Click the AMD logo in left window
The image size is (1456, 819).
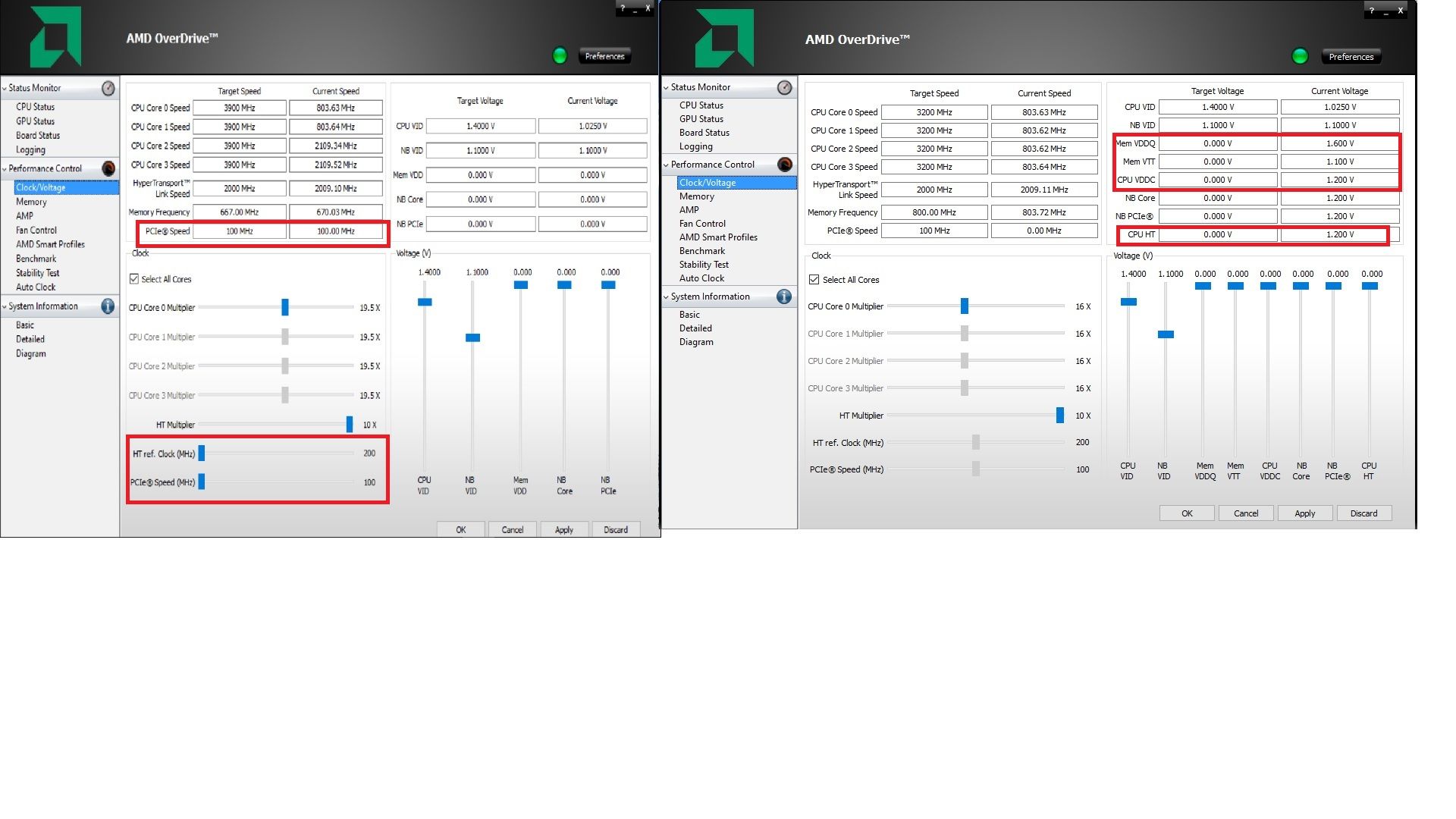point(55,36)
